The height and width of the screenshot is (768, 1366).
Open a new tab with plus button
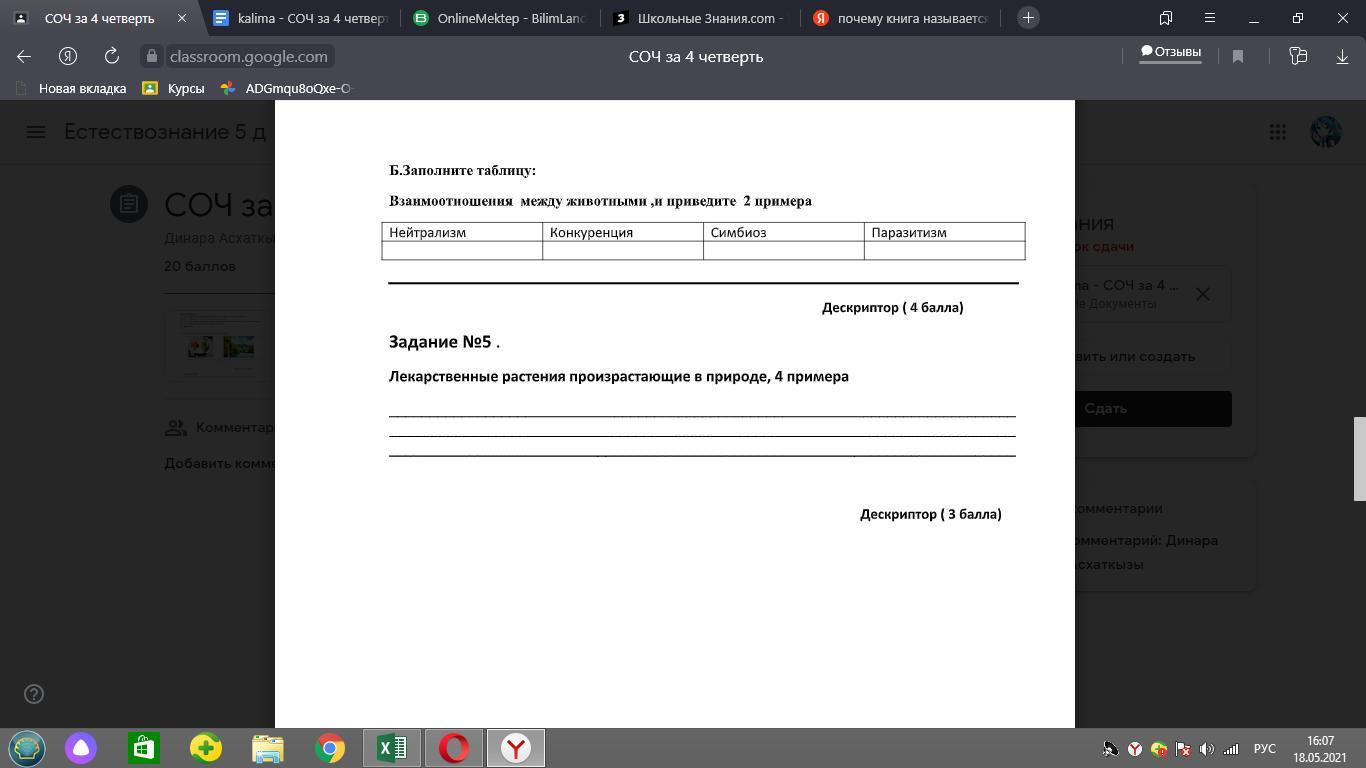[1028, 18]
